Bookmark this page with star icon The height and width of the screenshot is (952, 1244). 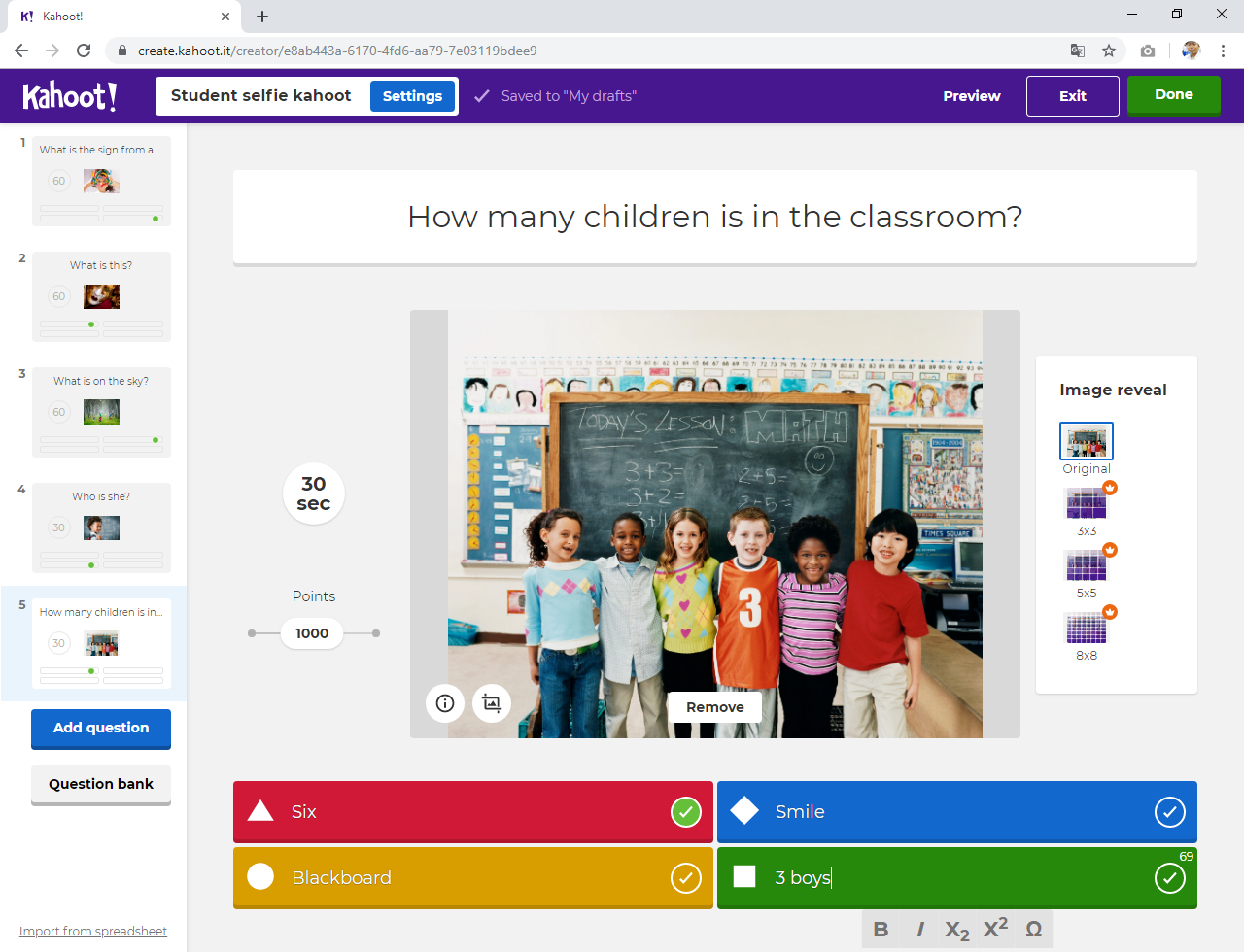point(1109,51)
